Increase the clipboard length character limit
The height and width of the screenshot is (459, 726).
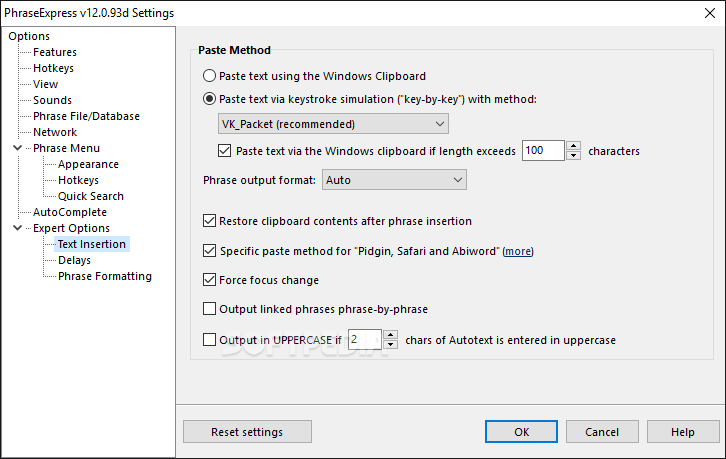point(573,145)
